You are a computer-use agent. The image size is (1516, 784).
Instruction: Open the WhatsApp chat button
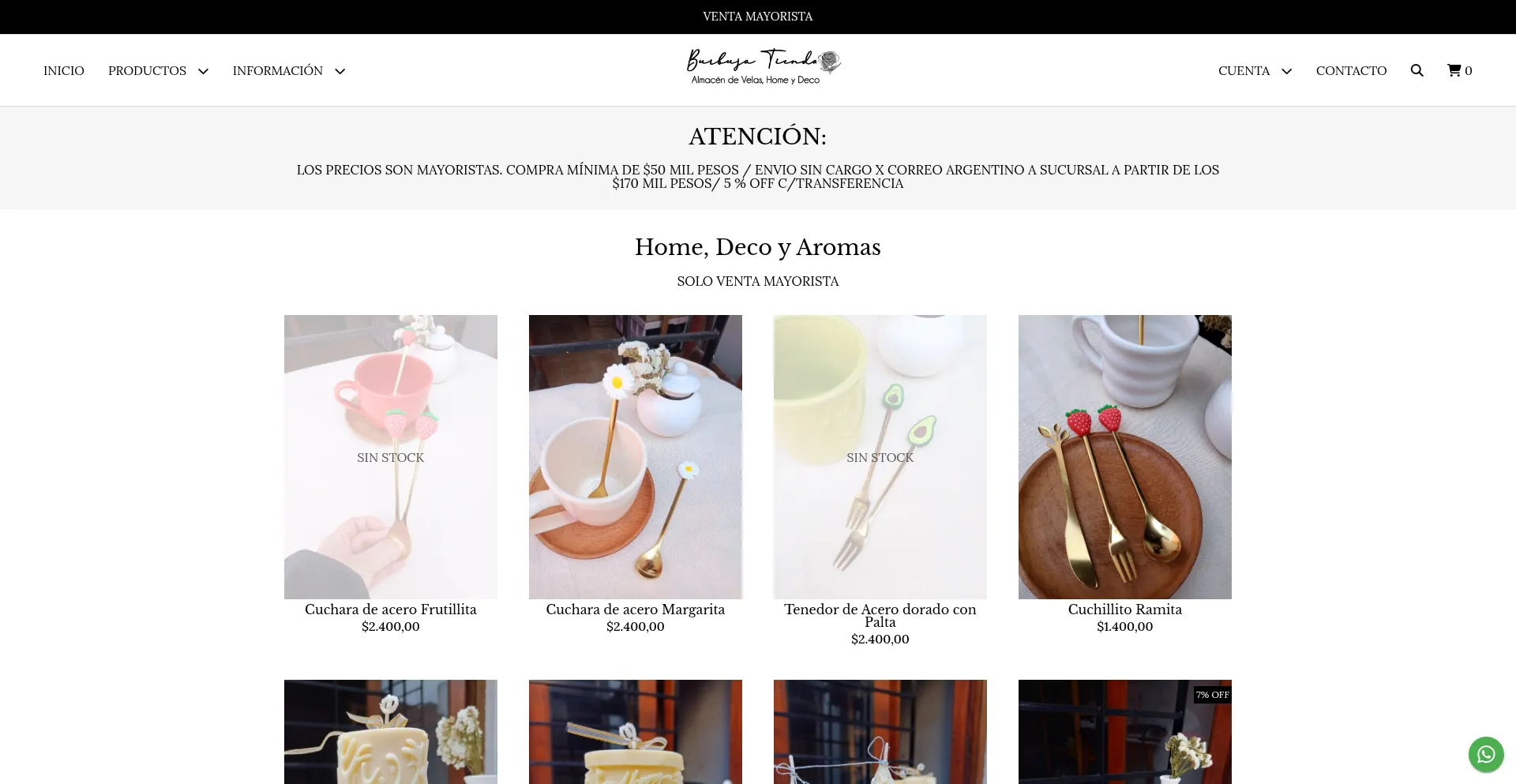(1486, 755)
